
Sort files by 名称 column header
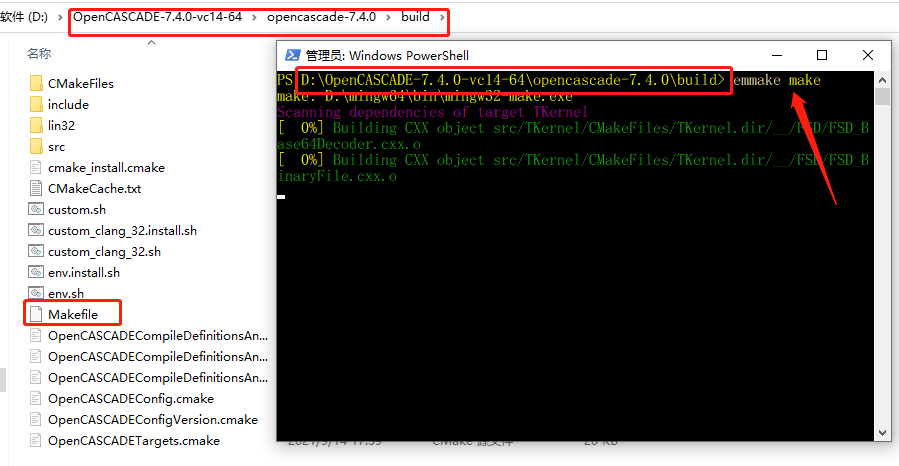39,53
